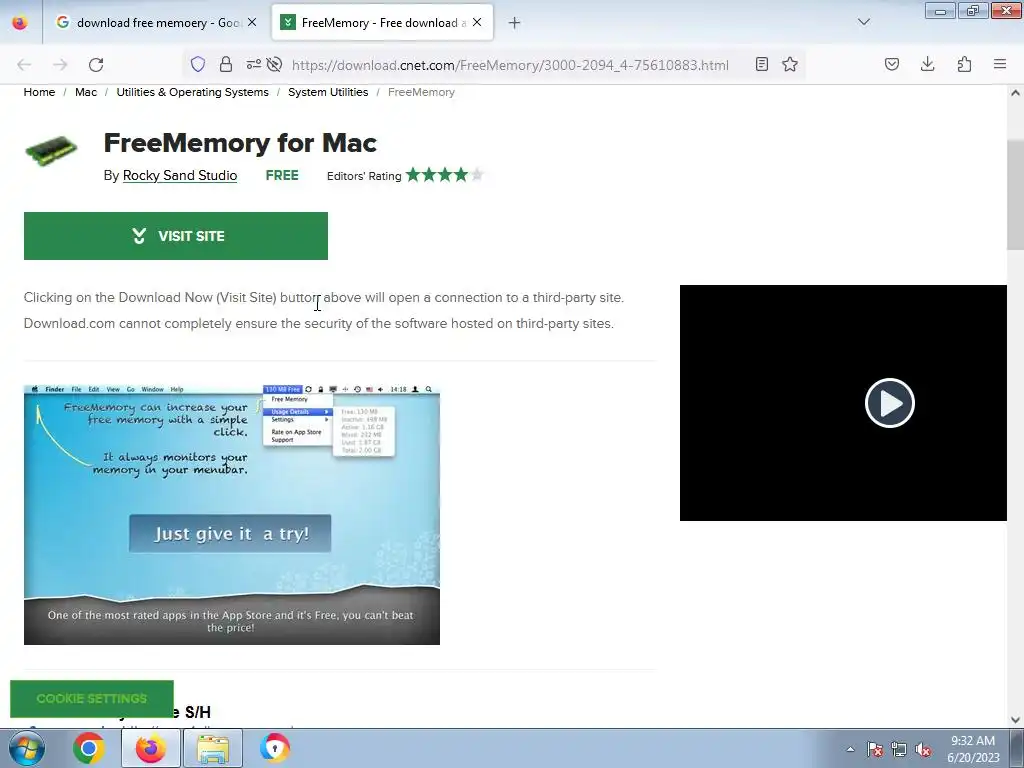1024x768 pixels.
Task: Click the FREE price label
Action: [x=282, y=175]
